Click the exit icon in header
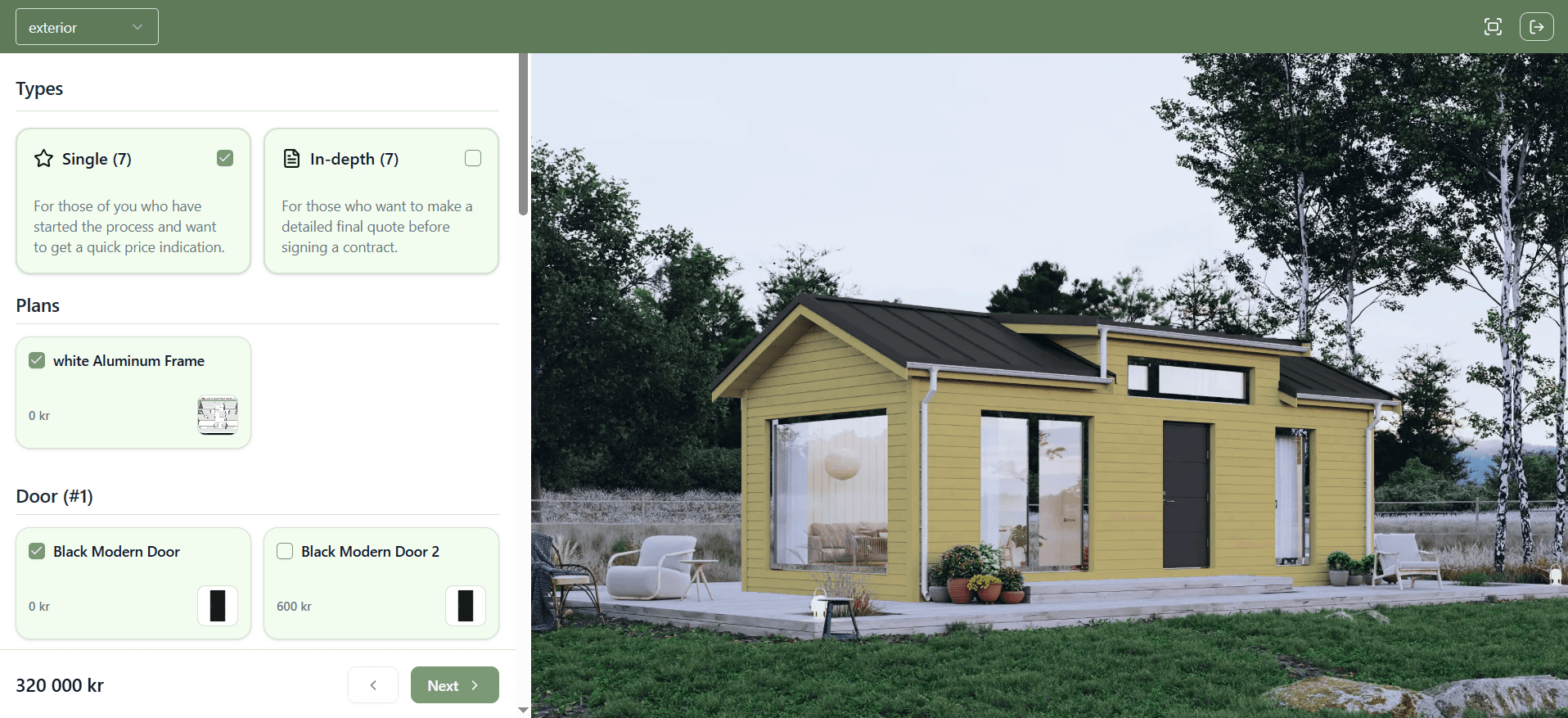 click(x=1536, y=27)
